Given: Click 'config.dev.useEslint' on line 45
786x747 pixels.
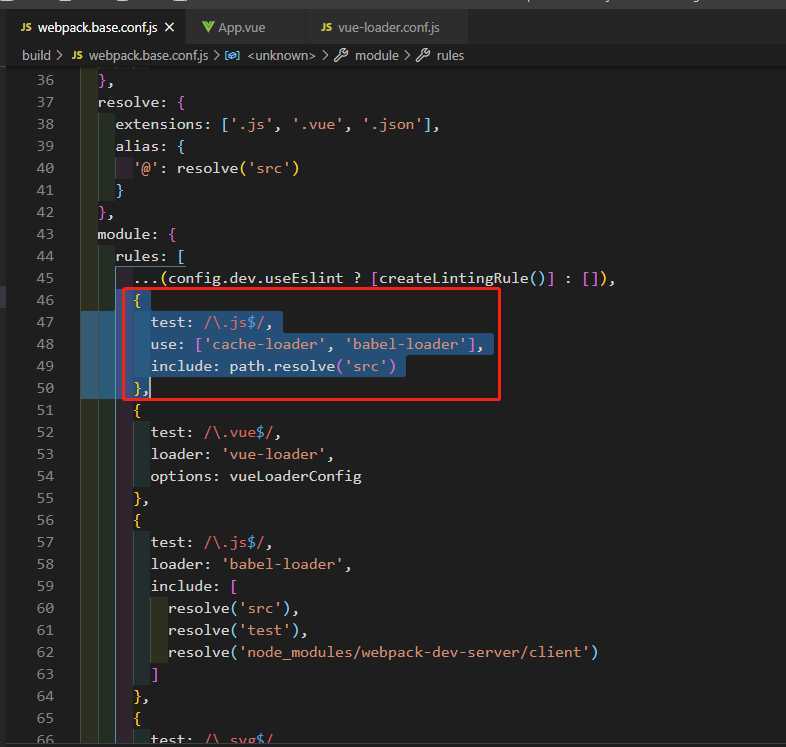Looking at the screenshot, I should pyautogui.click(x=256, y=278).
